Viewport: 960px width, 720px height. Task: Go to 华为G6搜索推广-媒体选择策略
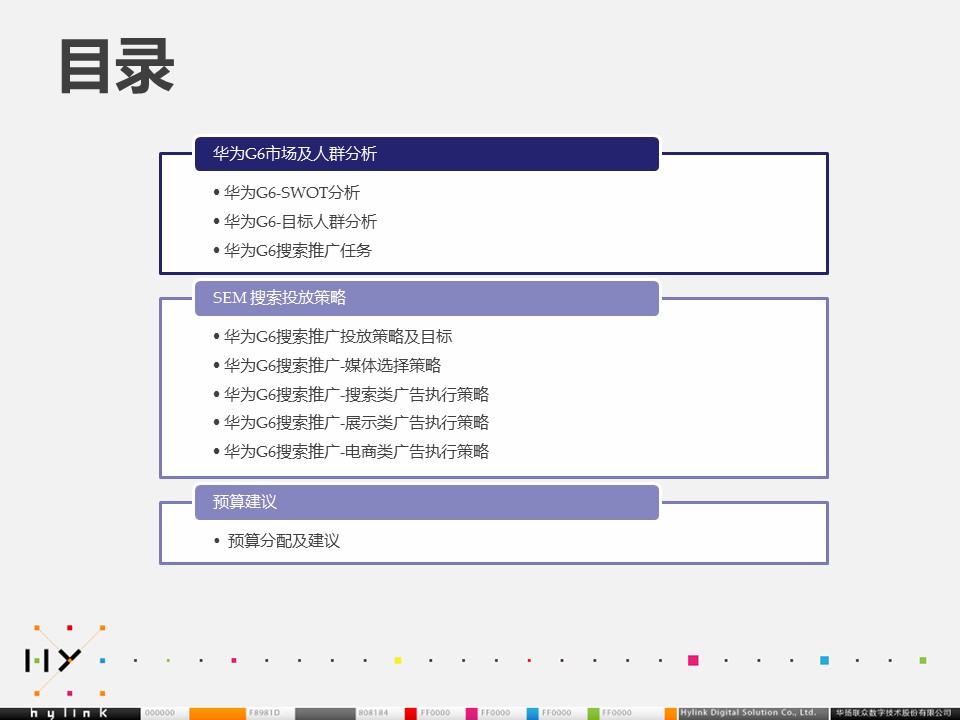tap(332, 366)
